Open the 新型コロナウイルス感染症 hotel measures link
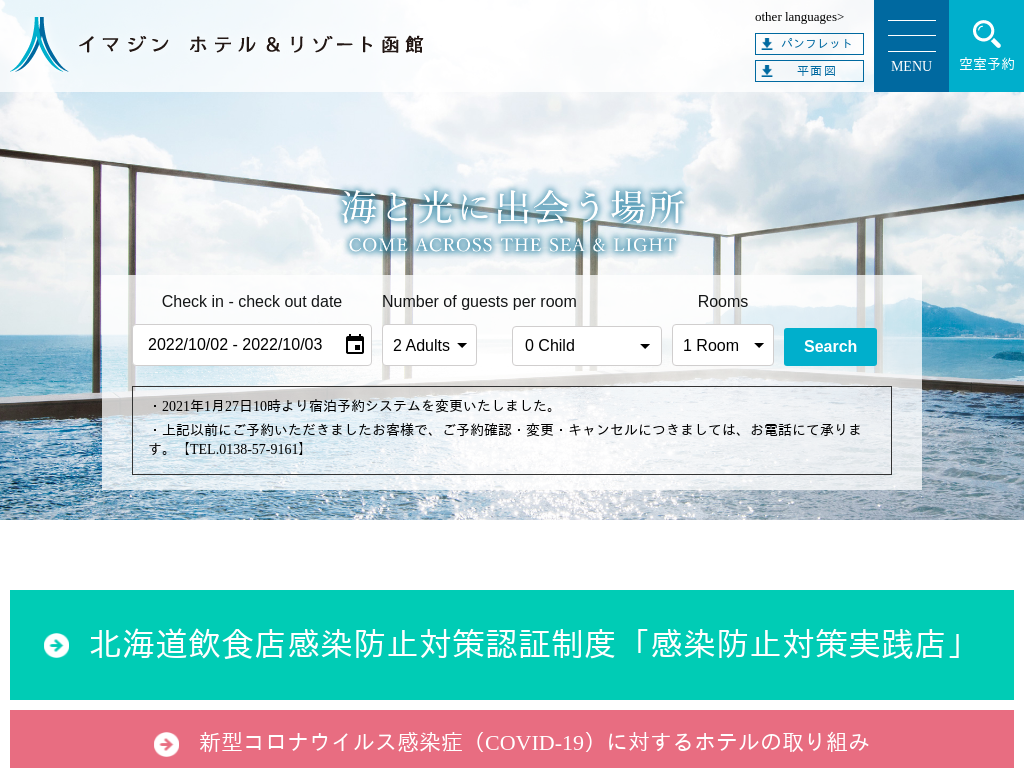This screenshot has width=1024, height=768. click(x=534, y=742)
